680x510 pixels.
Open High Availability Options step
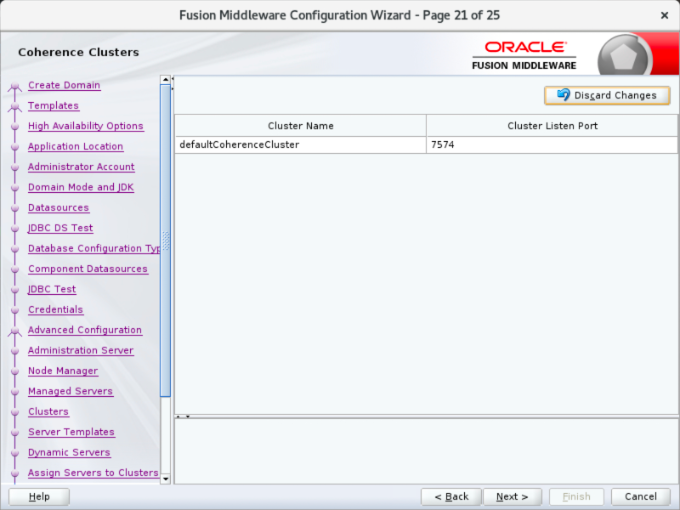pyautogui.click(x=85, y=126)
